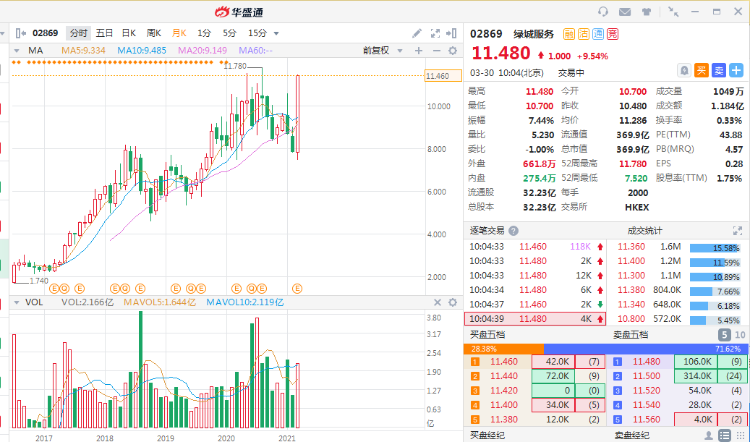Switch order book depth to 5 levels
This screenshot has width=750, height=442.
pyautogui.click(x=723, y=335)
